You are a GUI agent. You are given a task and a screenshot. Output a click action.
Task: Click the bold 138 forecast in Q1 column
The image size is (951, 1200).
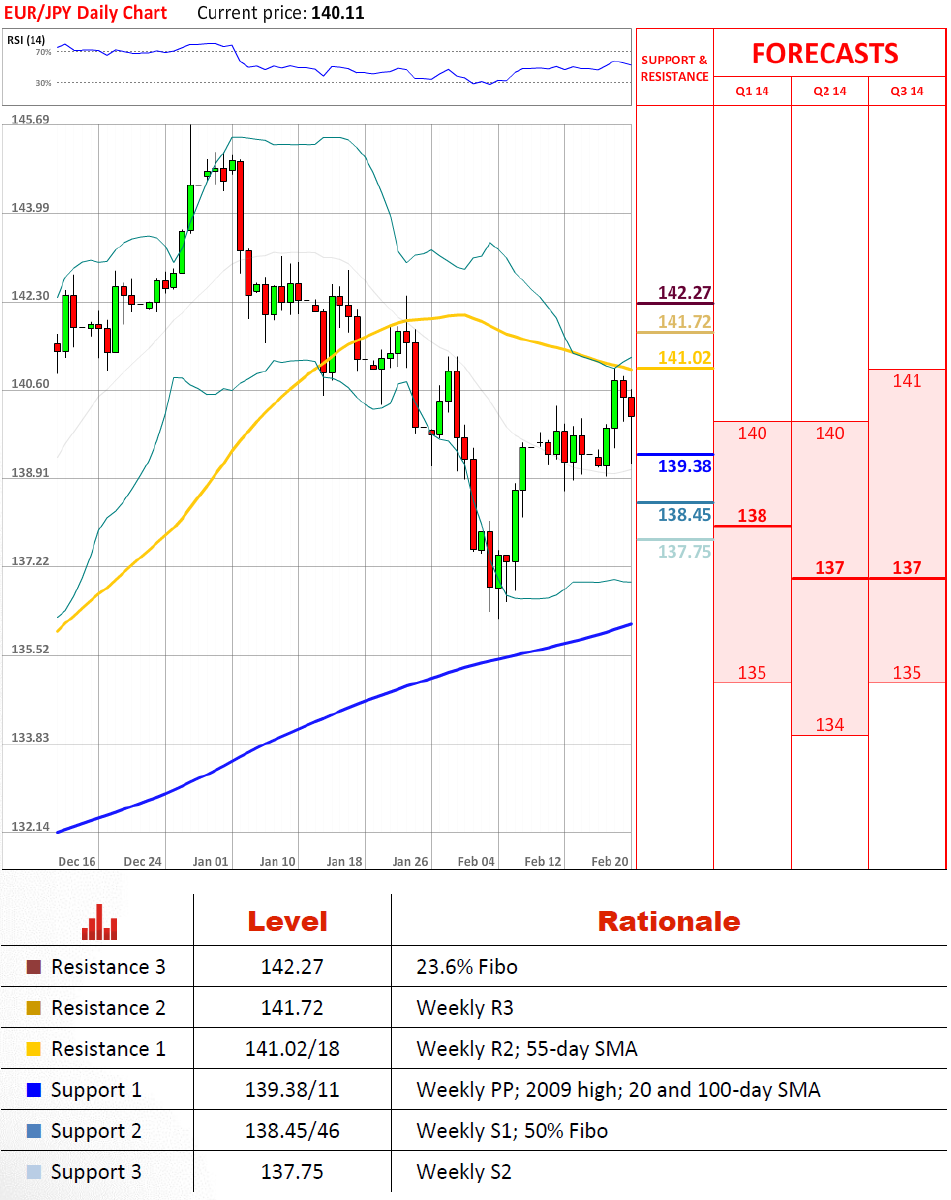751,516
